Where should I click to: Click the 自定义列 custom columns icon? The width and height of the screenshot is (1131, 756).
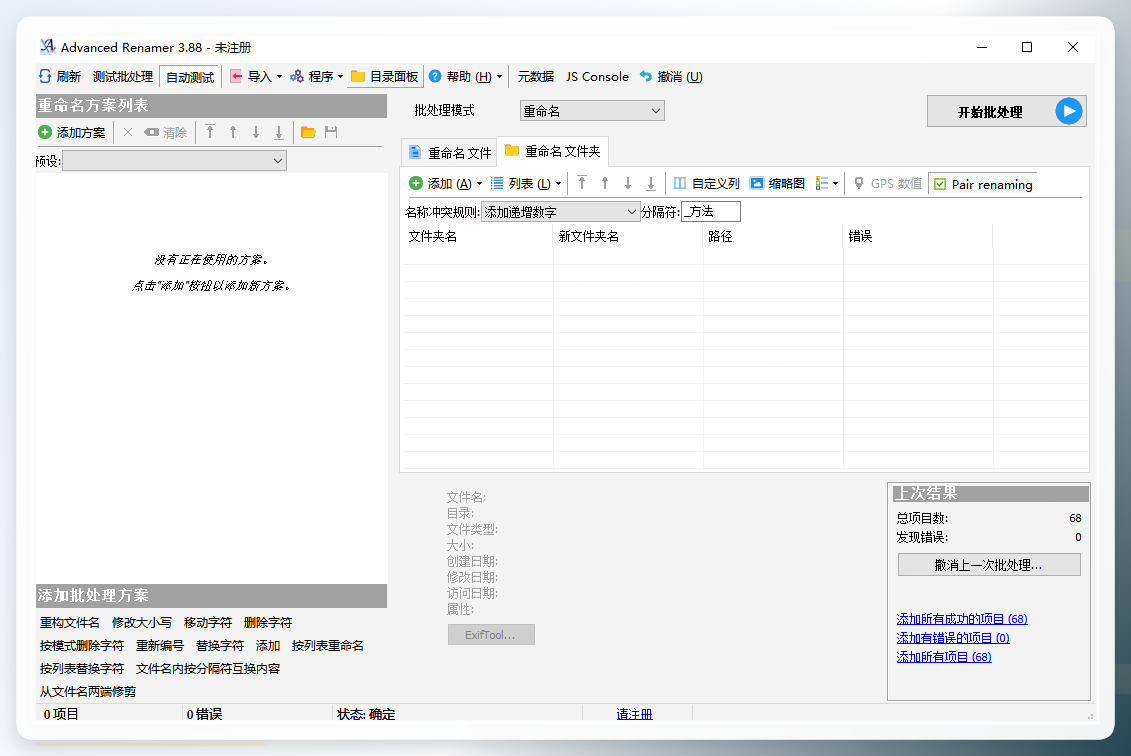click(x=679, y=183)
